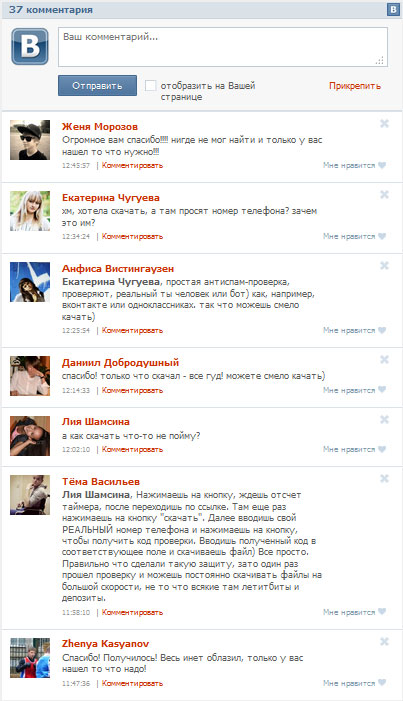This screenshot has width=403, height=701.
Task: Remove Екатерина Чугуева's comment using the X icon
Action: 384,194
